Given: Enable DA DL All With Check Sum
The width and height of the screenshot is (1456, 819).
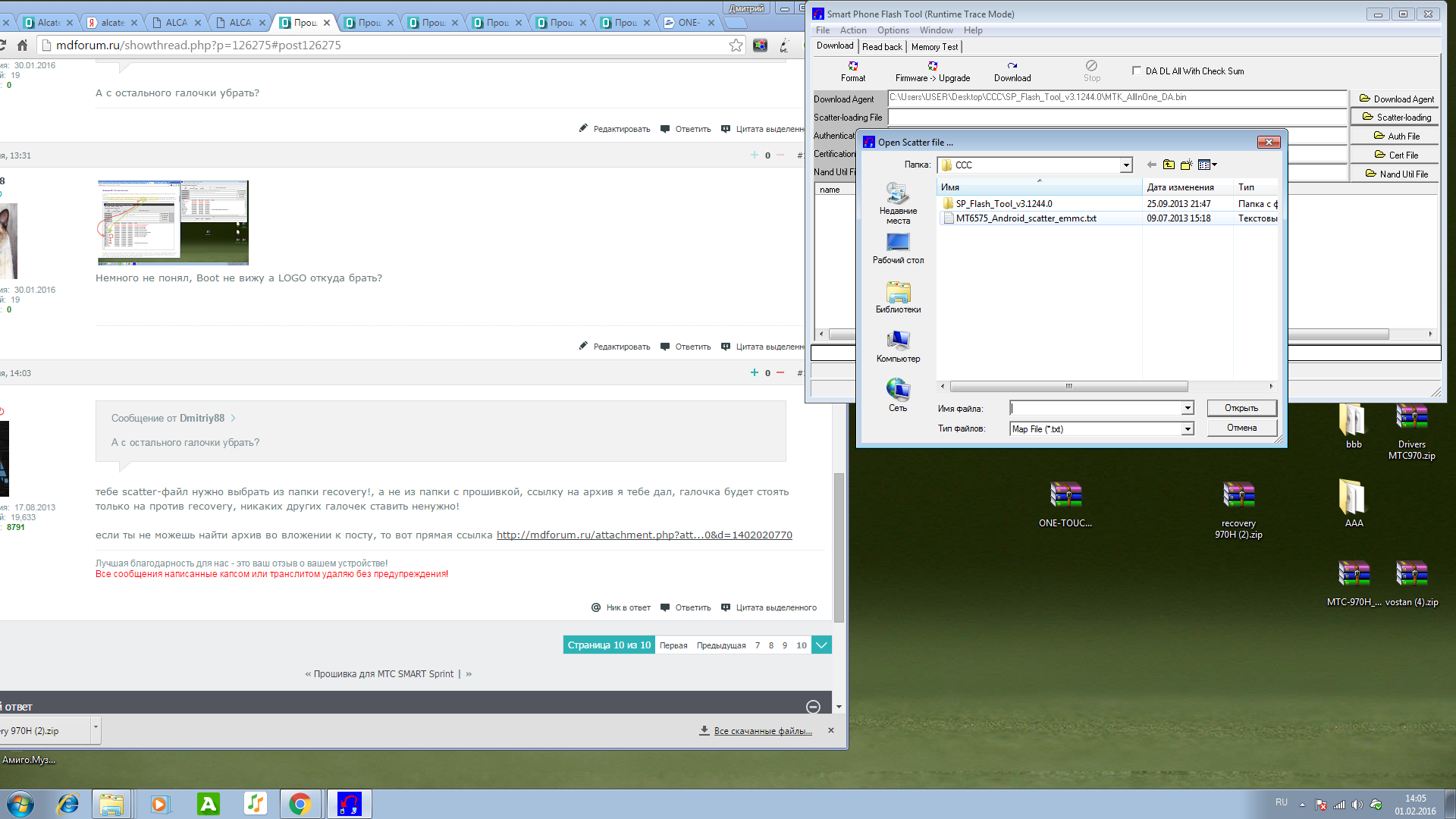Looking at the screenshot, I should coord(1136,71).
